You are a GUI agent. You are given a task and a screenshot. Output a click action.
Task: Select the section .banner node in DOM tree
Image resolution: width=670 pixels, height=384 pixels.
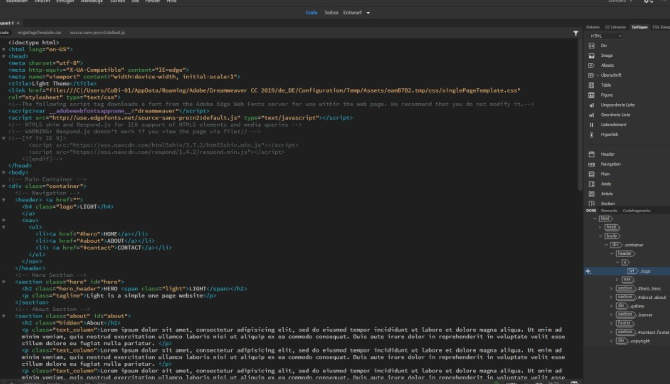click(x=634, y=315)
